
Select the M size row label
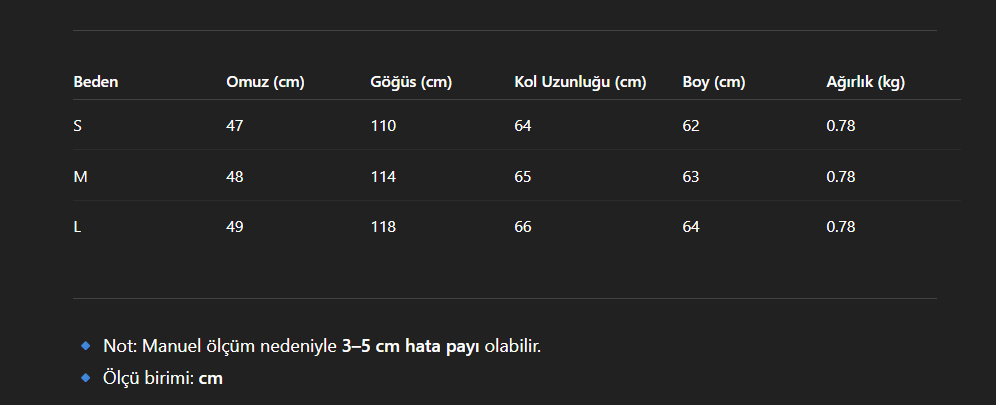tap(81, 176)
